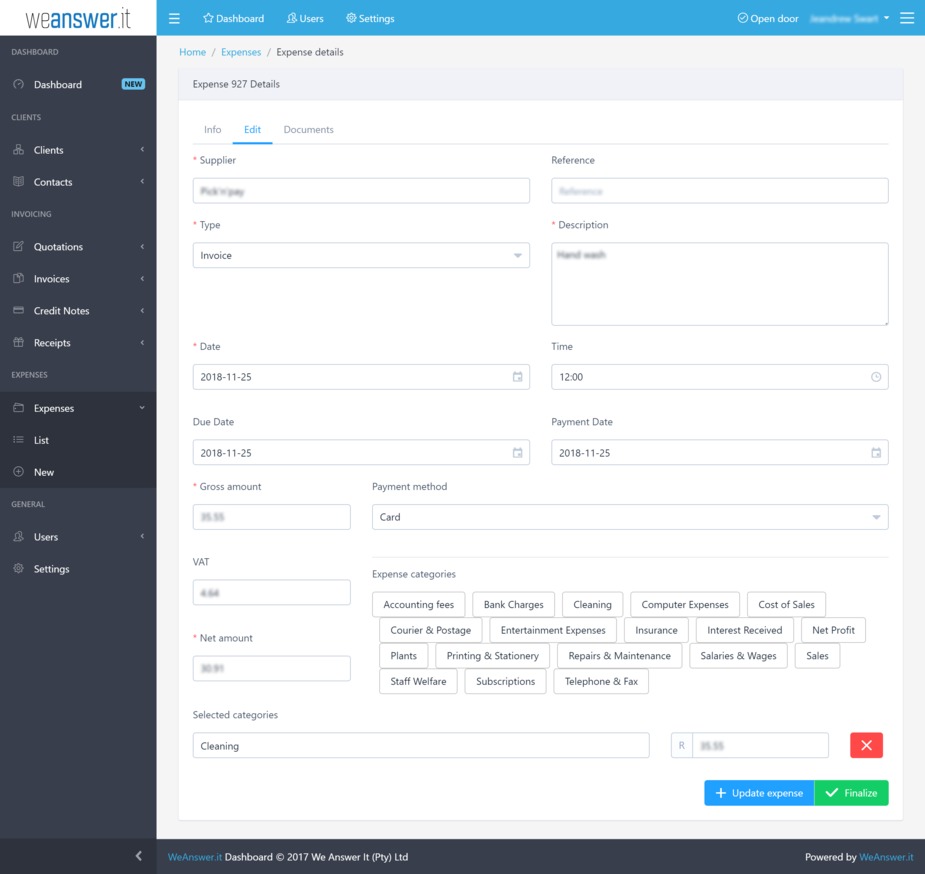Click the Update expense button
Image resolution: width=925 pixels, height=874 pixels.
[759, 793]
